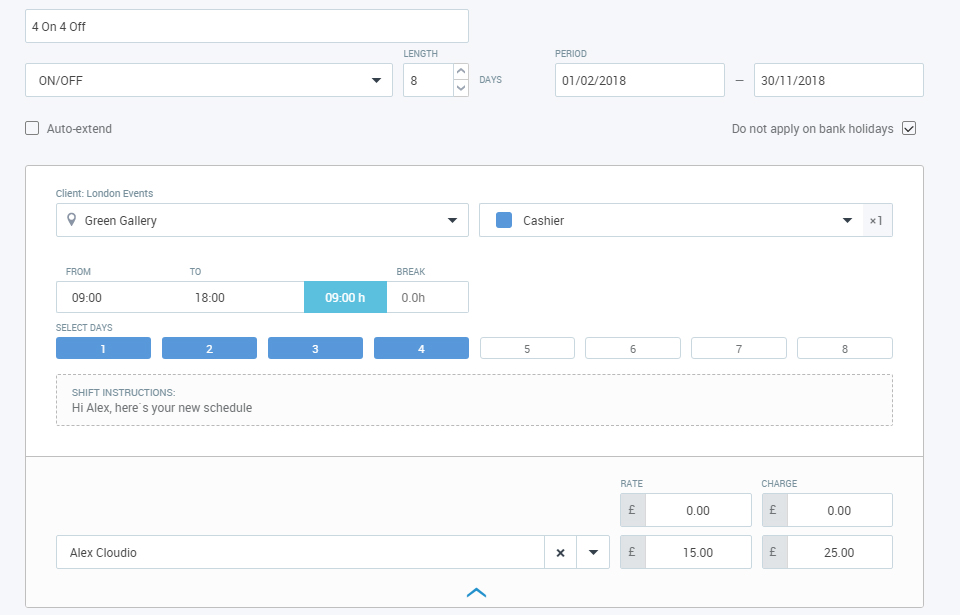
Task: Select day 8 button in Select Days
Action: (844, 348)
